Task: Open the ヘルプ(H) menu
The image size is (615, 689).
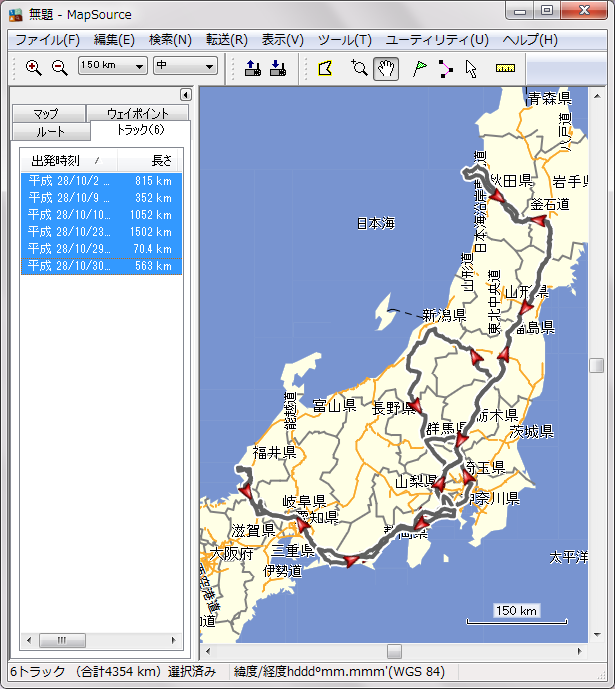Action: pos(530,40)
